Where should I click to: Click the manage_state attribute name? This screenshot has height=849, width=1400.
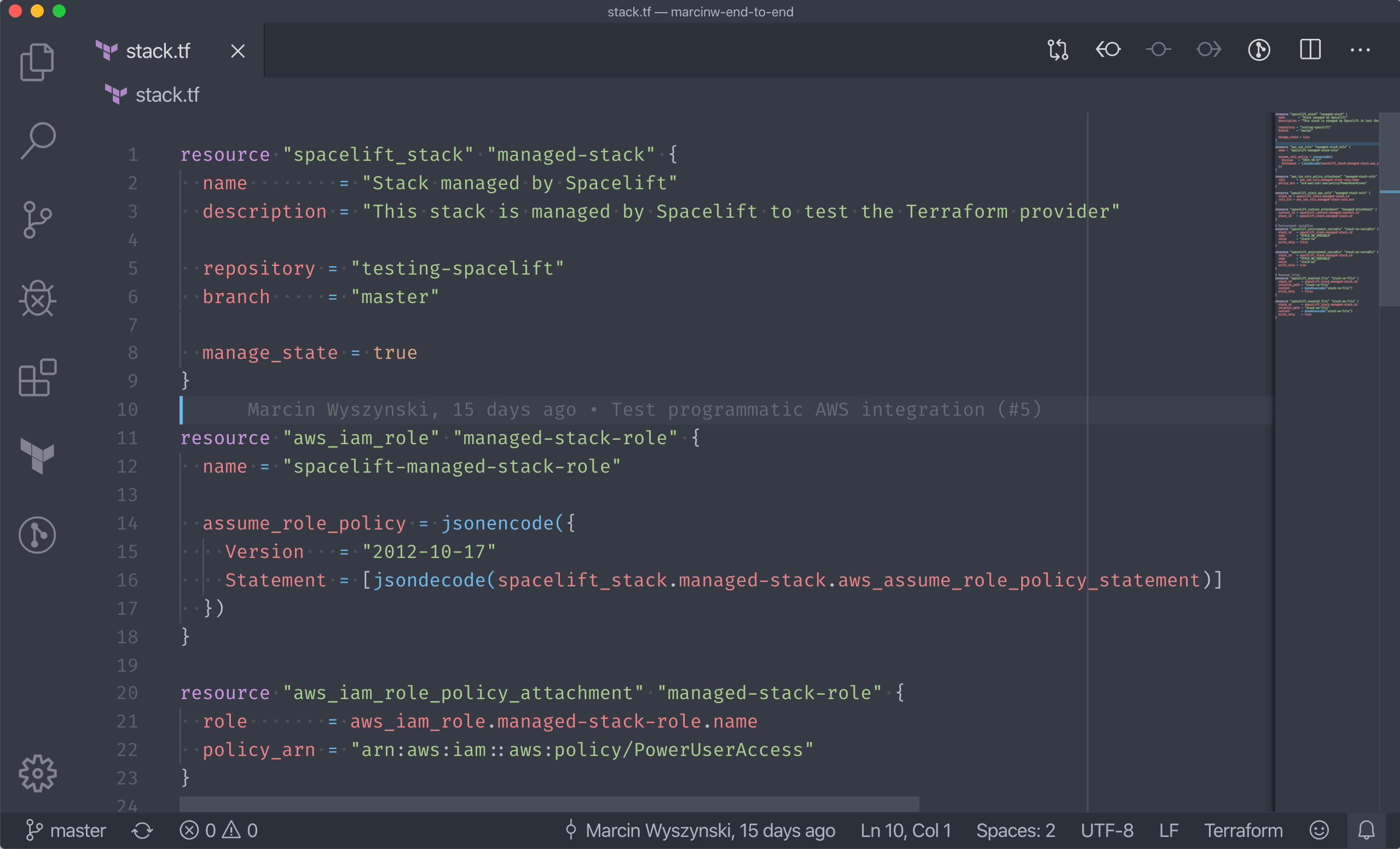point(270,353)
